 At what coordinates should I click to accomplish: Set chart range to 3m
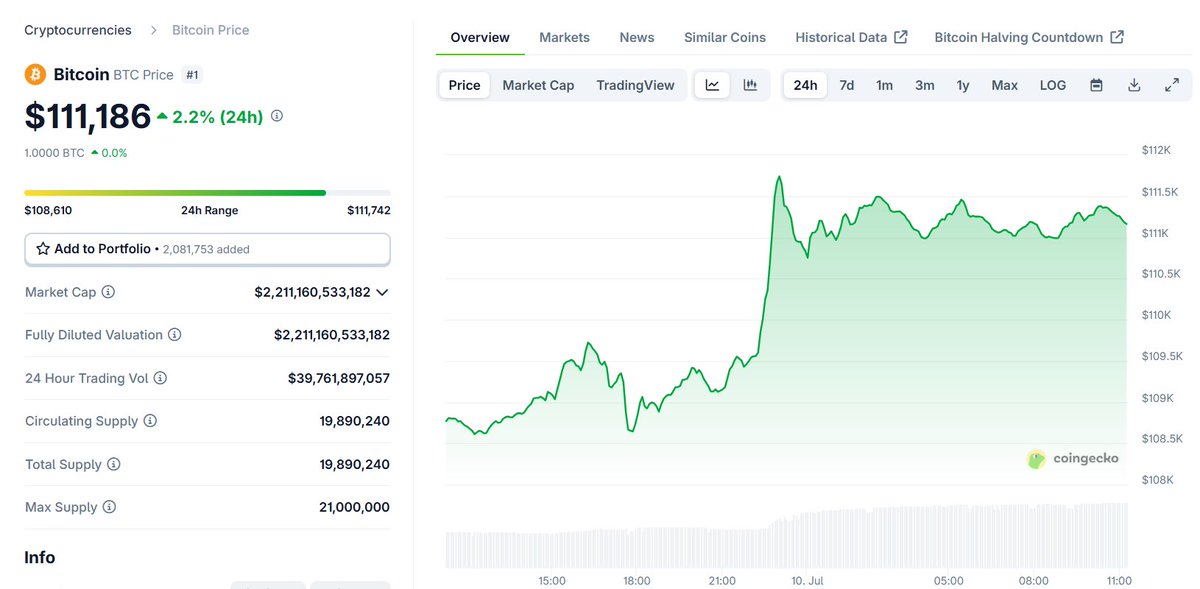(x=925, y=85)
